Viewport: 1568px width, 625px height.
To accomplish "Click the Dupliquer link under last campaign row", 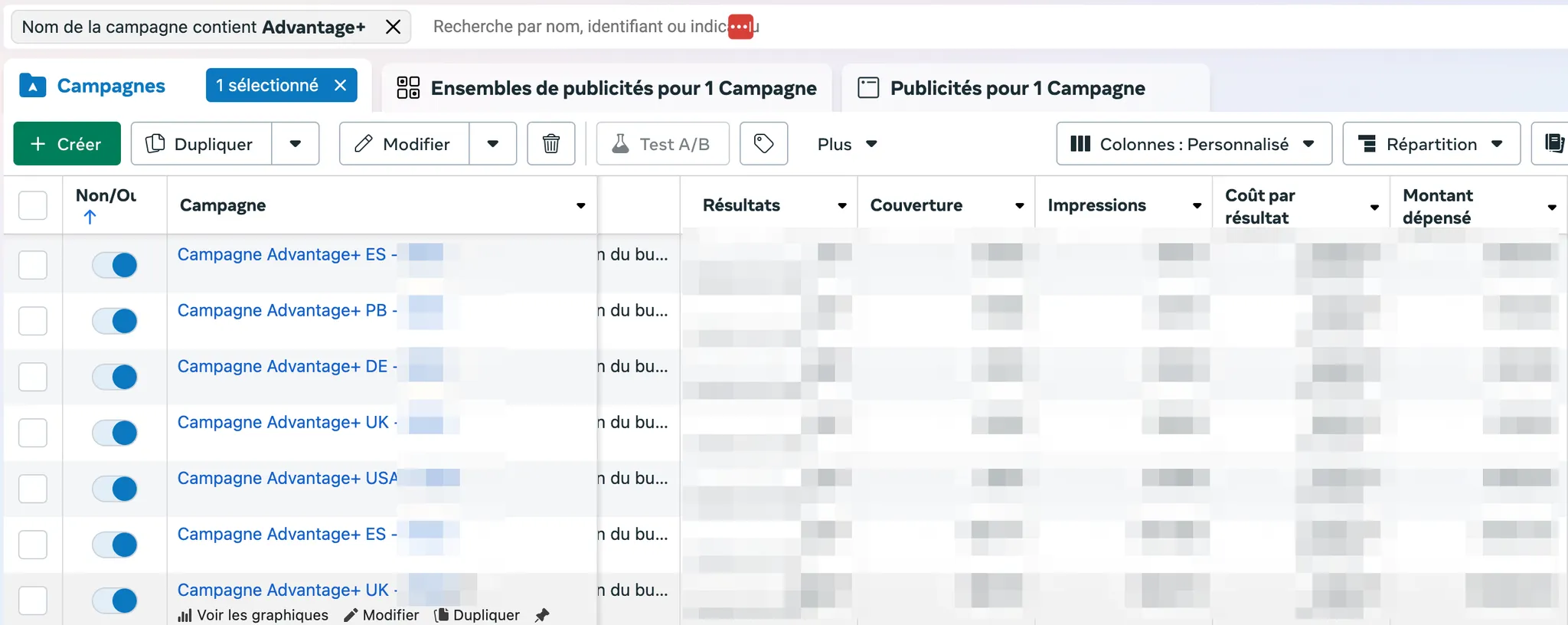I will tap(477, 615).
